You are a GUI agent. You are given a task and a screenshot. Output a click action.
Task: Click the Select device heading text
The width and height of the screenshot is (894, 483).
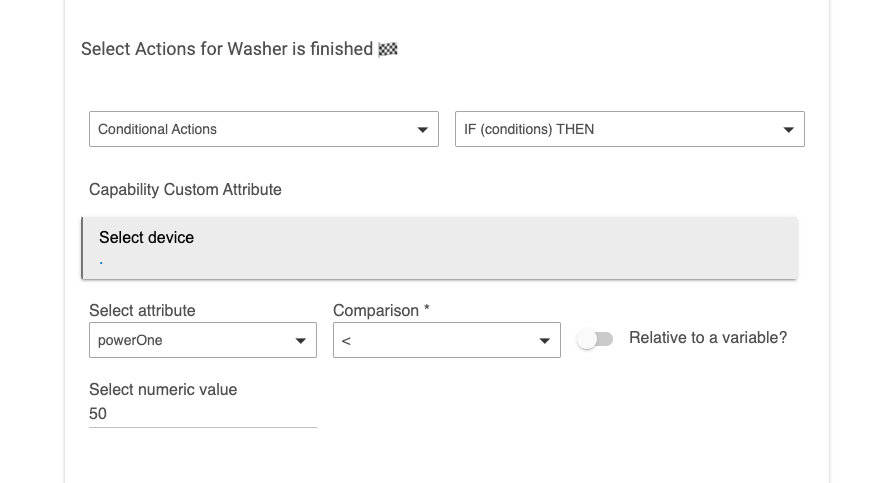[147, 237]
